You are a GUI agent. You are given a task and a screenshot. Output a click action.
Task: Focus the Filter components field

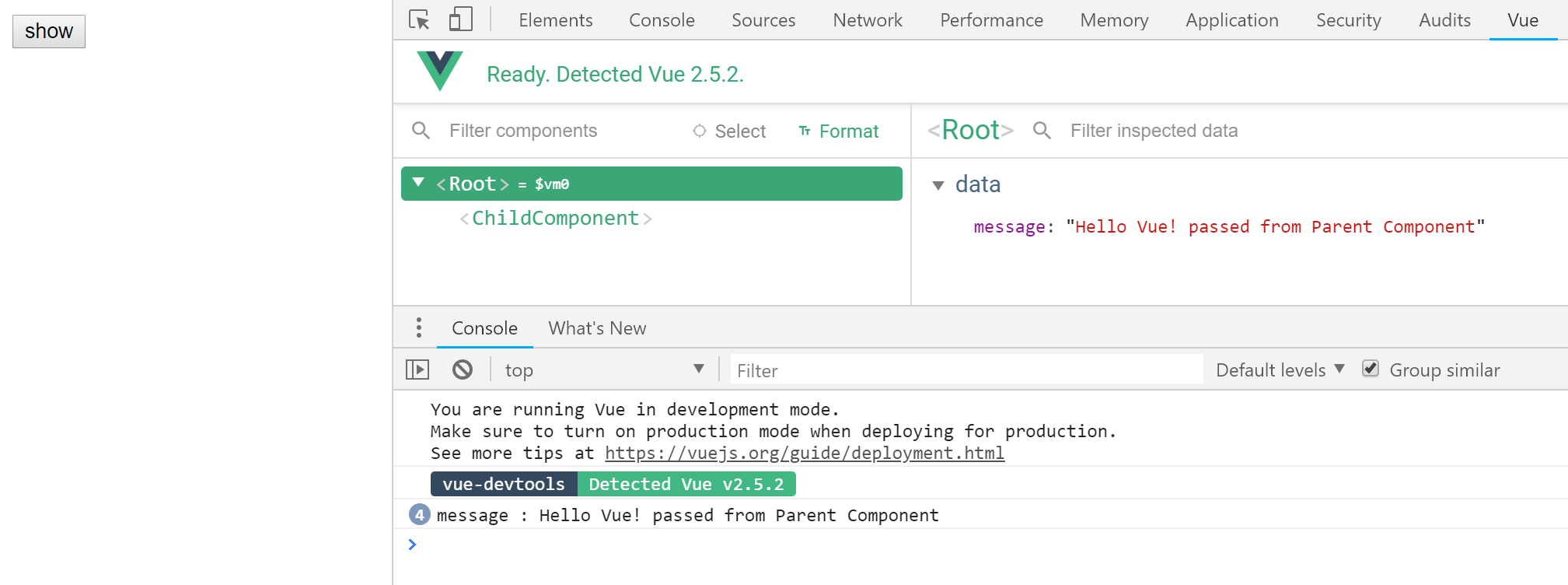point(523,131)
